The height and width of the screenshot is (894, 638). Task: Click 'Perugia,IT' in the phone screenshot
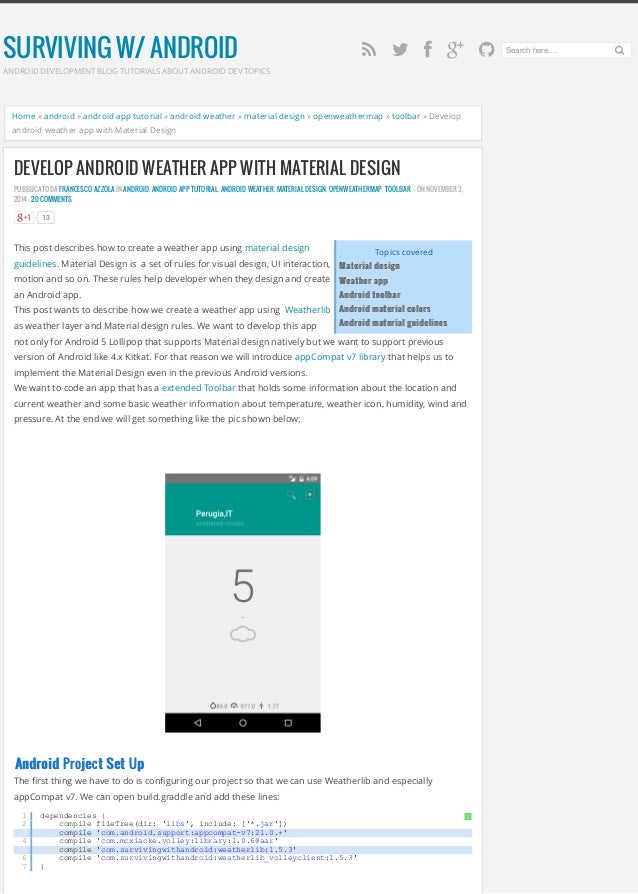(x=214, y=514)
